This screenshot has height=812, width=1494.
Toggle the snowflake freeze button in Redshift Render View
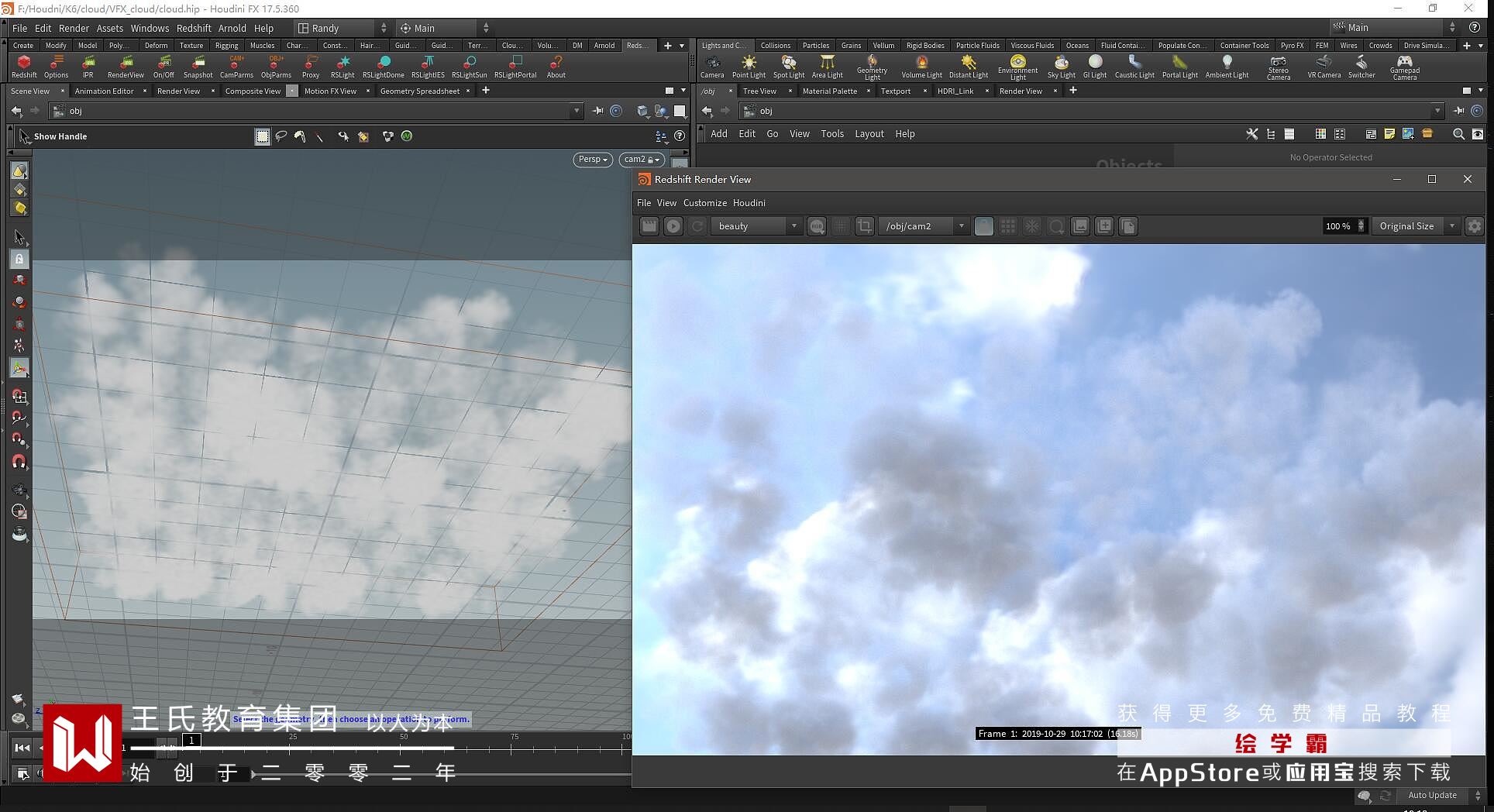1032,226
